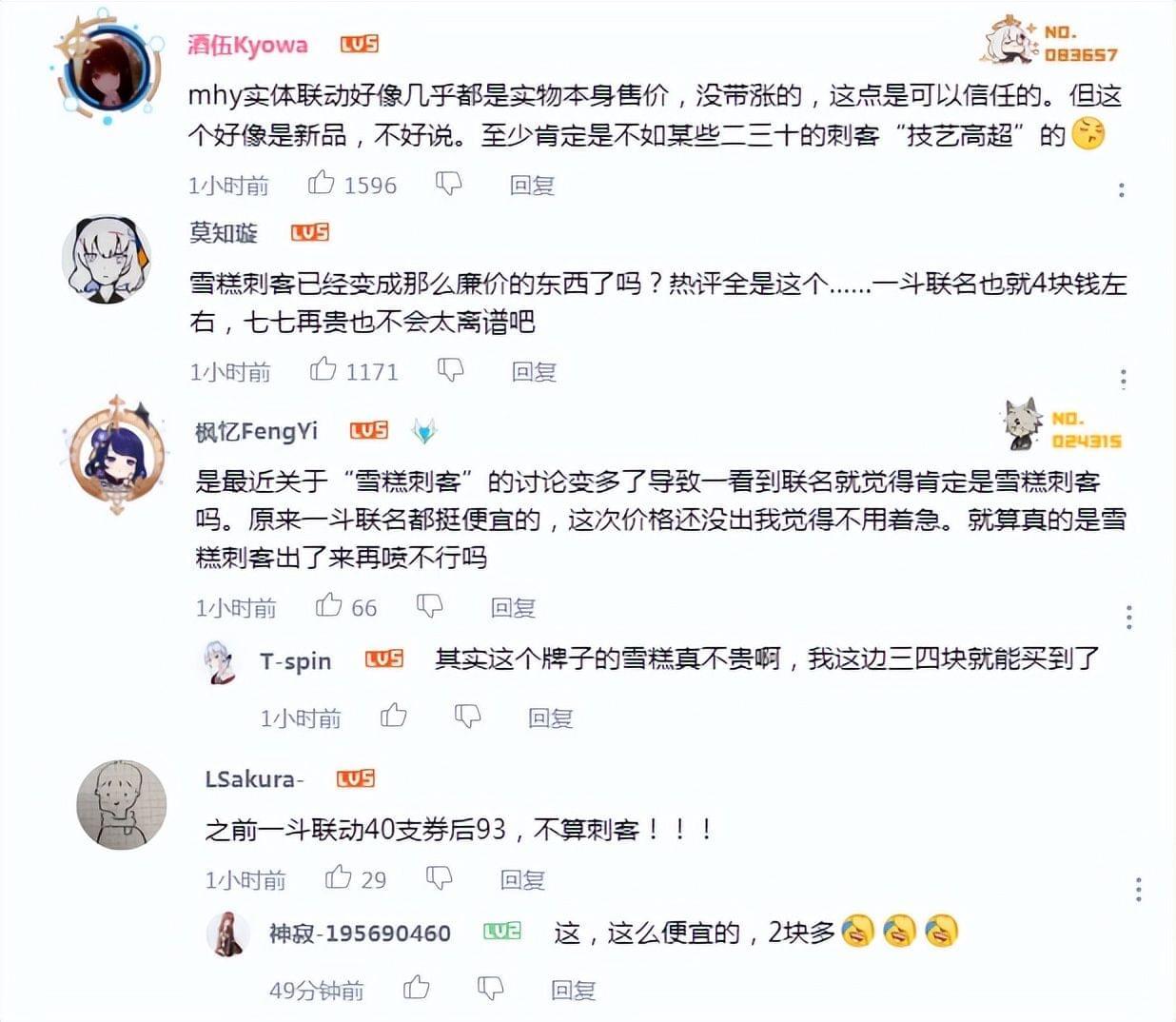This screenshot has height=1022, width=1176.
Task: Dislike 神寂-195690460's reply
Action: tap(490, 989)
